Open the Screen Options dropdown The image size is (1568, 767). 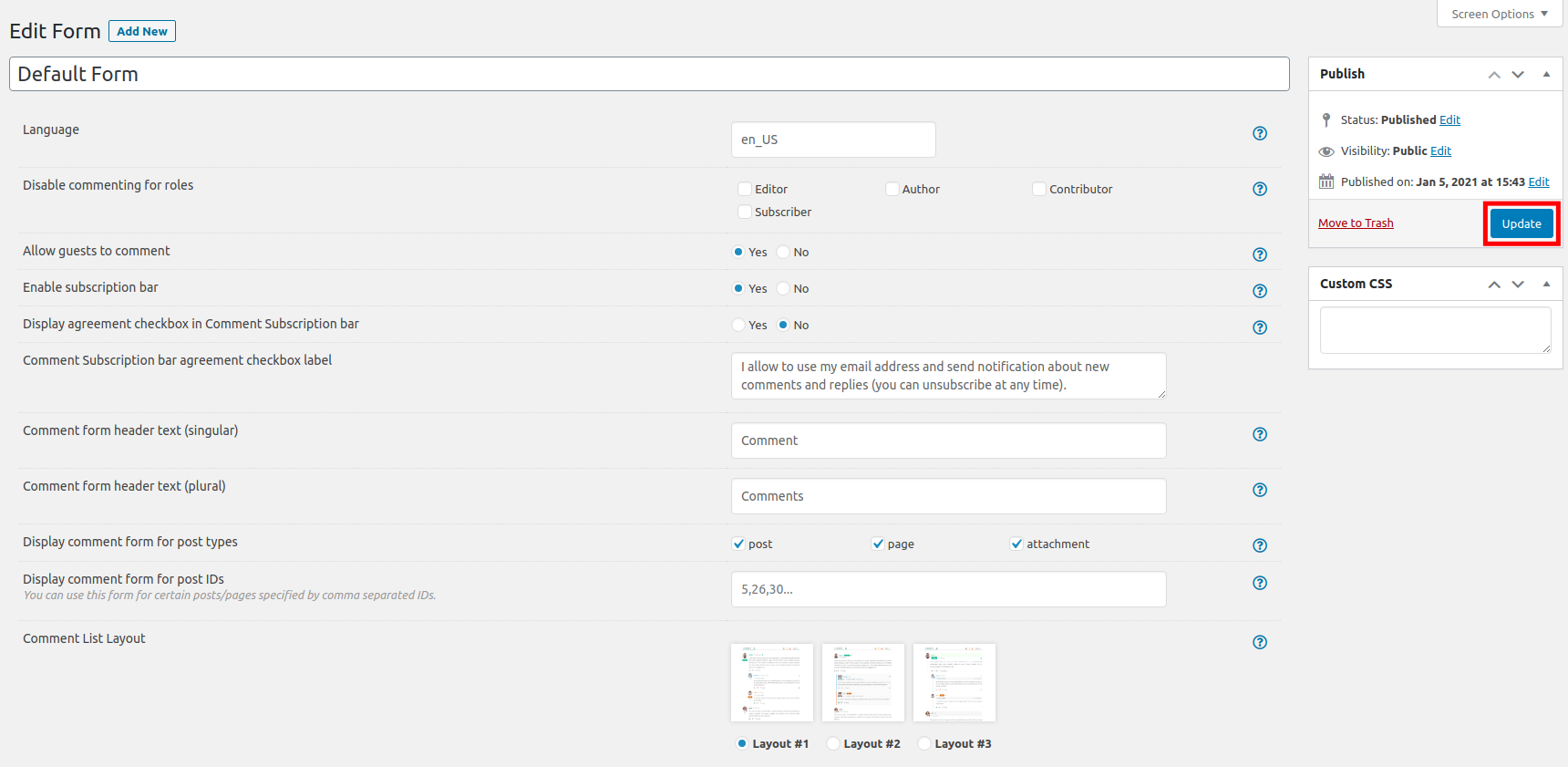(1499, 14)
